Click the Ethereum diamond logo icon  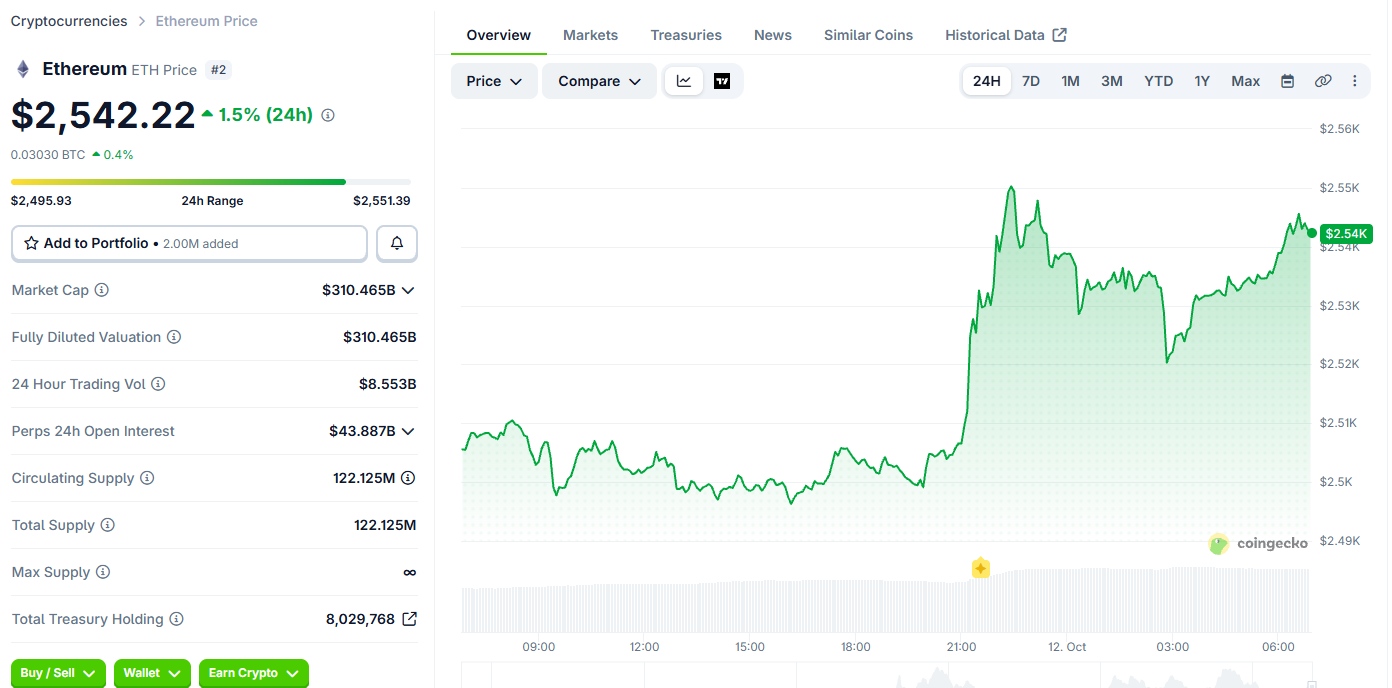tap(22, 69)
